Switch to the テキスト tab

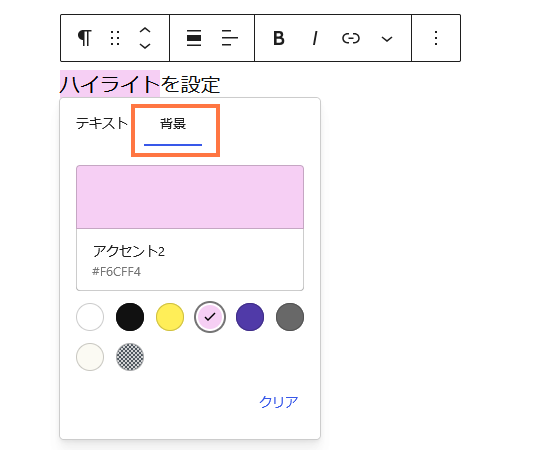(102, 123)
